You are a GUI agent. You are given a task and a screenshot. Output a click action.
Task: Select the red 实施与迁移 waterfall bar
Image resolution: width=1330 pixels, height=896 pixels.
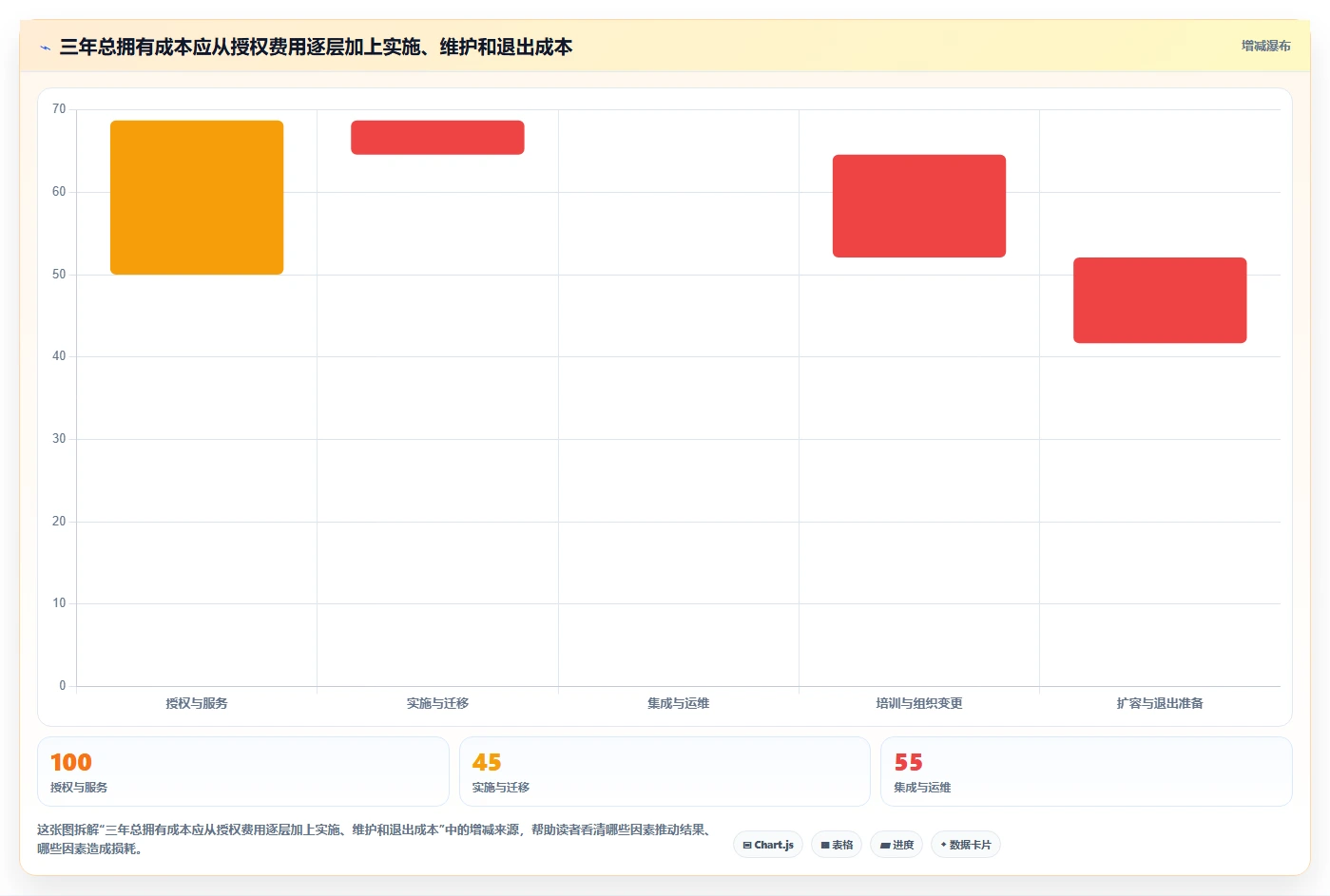[x=437, y=138]
